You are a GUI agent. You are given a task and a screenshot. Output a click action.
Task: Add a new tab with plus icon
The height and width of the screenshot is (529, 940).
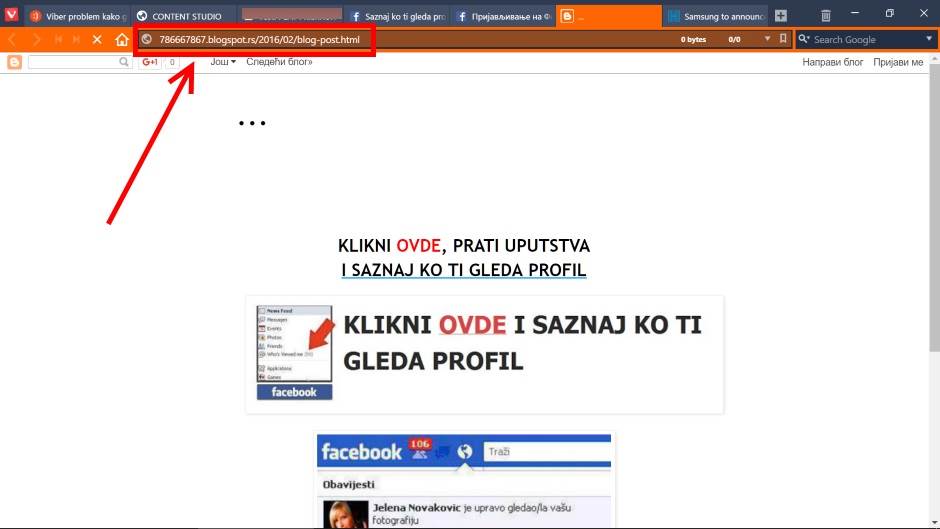[x=781, y=16]
